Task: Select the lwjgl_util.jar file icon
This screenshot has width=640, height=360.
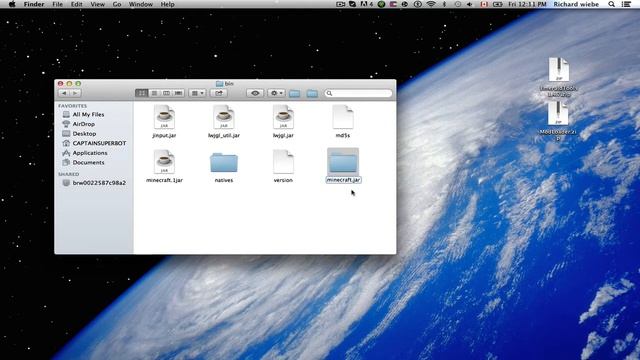Action: [x=224, y=118]
